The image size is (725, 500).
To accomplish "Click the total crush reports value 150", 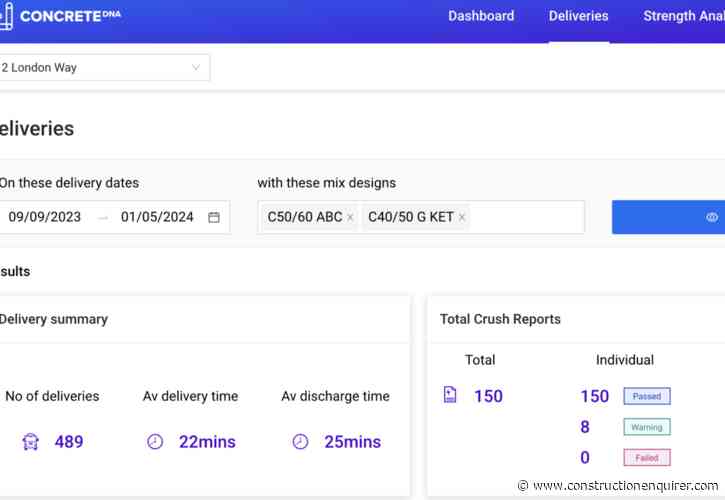I will click(x=488, y=396).
